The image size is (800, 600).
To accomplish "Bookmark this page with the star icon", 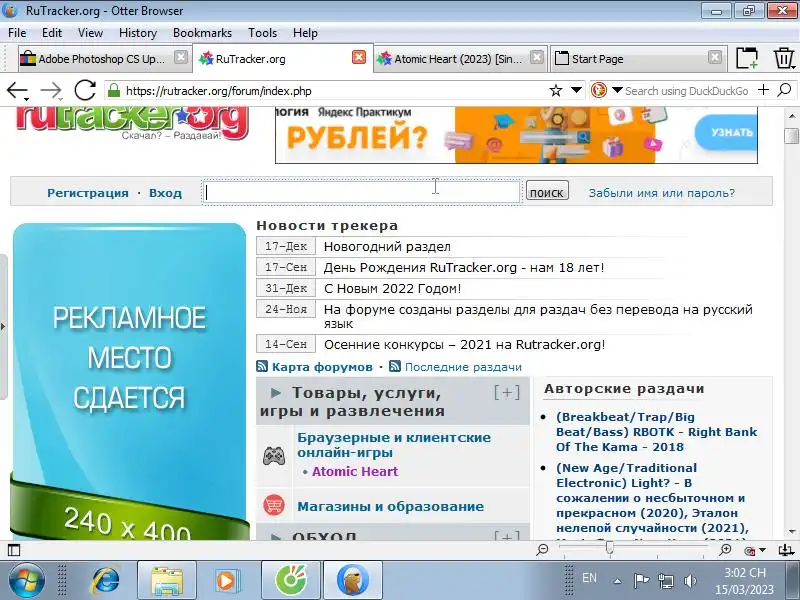I will 556,91.
